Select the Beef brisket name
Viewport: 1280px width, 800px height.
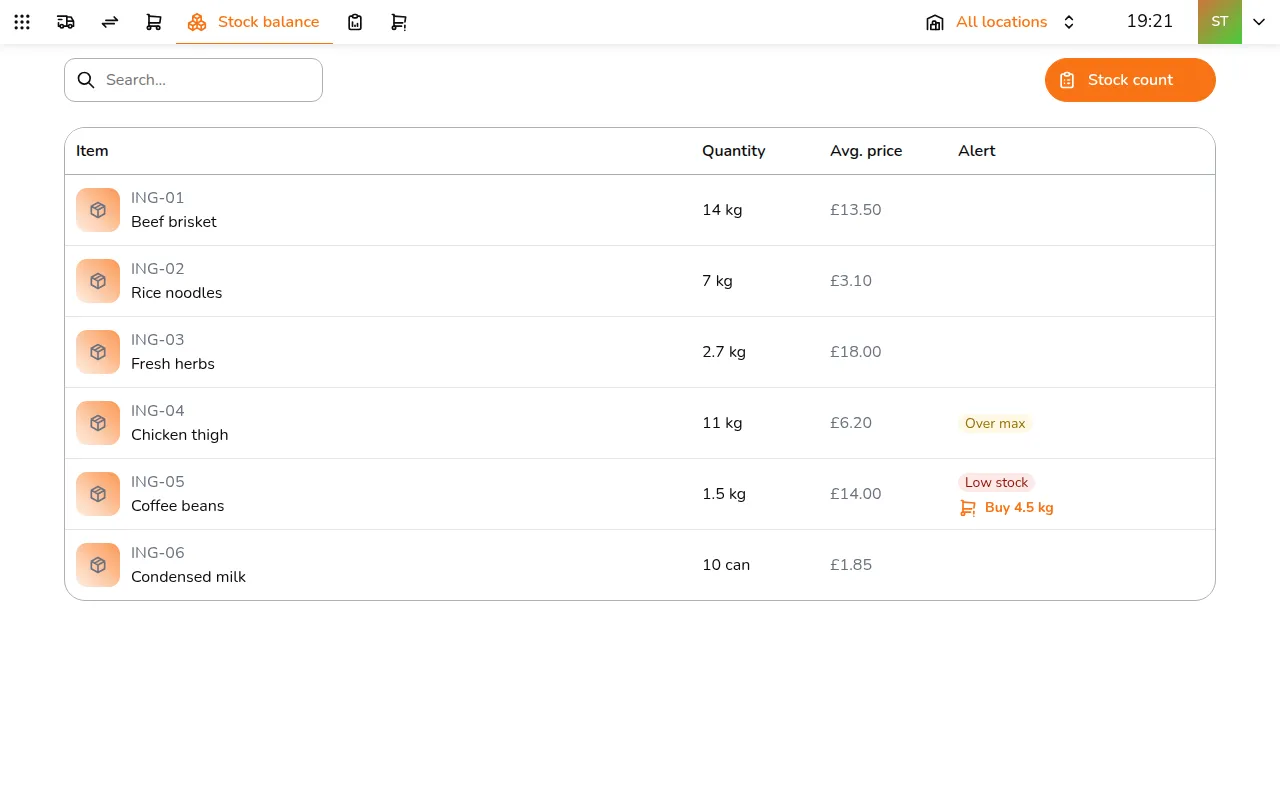click(x=174, y=222)
